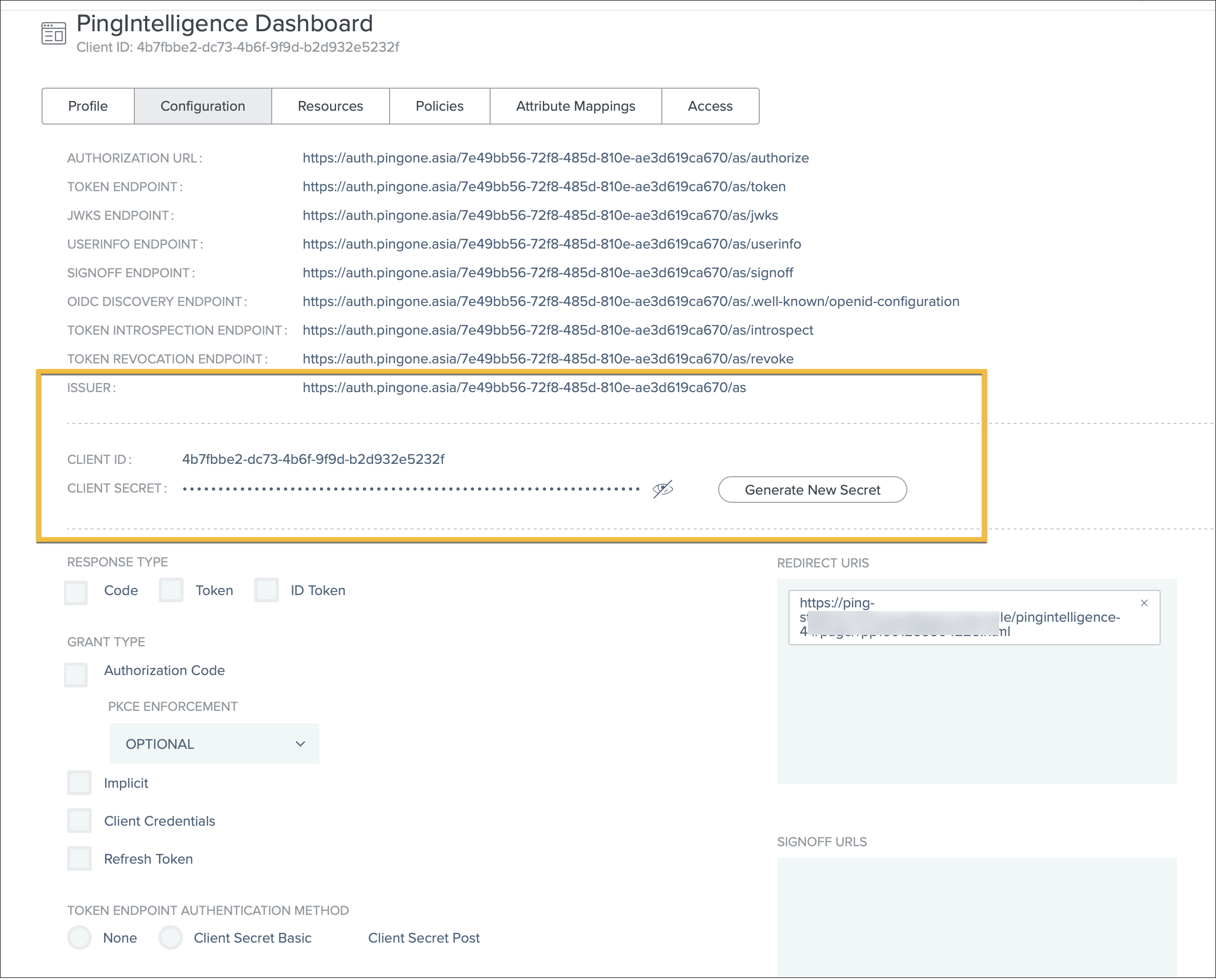Click the GRANT TYPE section label
Screen dimensions: 1216x980
[106, 642]
